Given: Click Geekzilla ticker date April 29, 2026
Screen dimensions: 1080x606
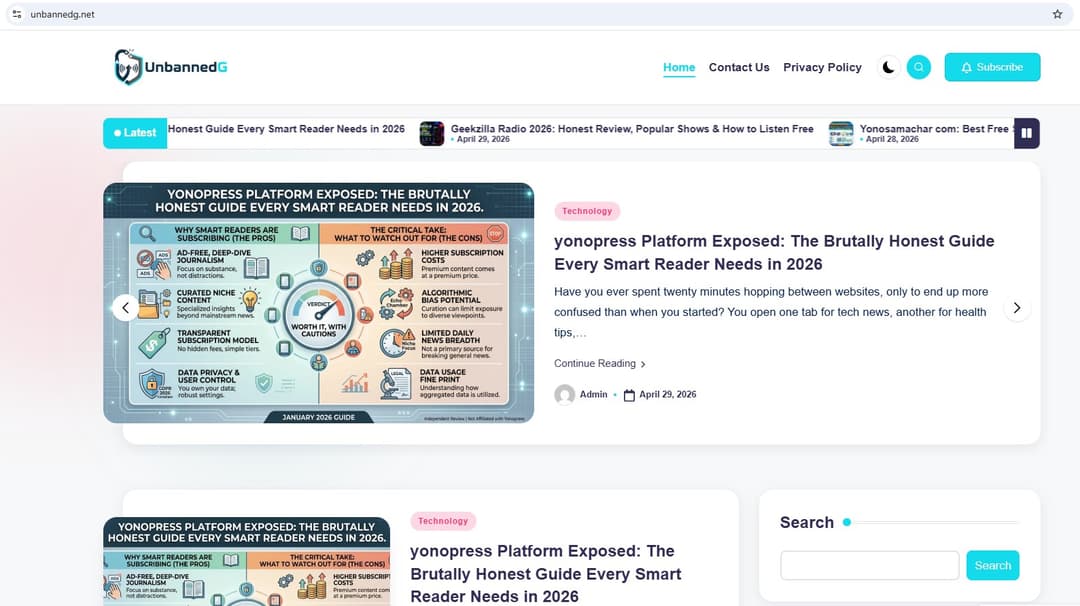Looking at the screenshot, I should click(x=483, y=139).
